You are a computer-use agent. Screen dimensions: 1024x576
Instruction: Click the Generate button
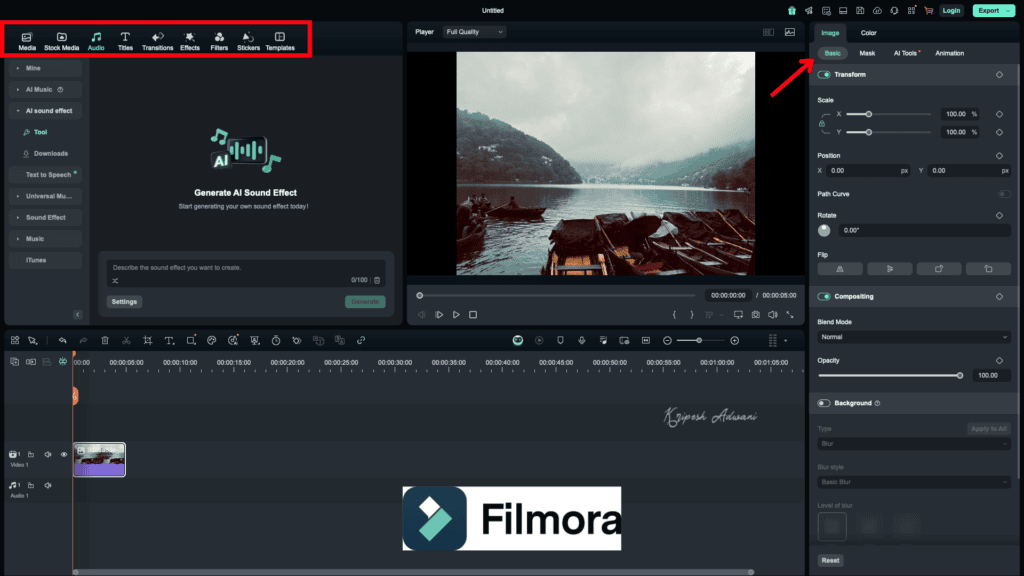click(364, 301)
